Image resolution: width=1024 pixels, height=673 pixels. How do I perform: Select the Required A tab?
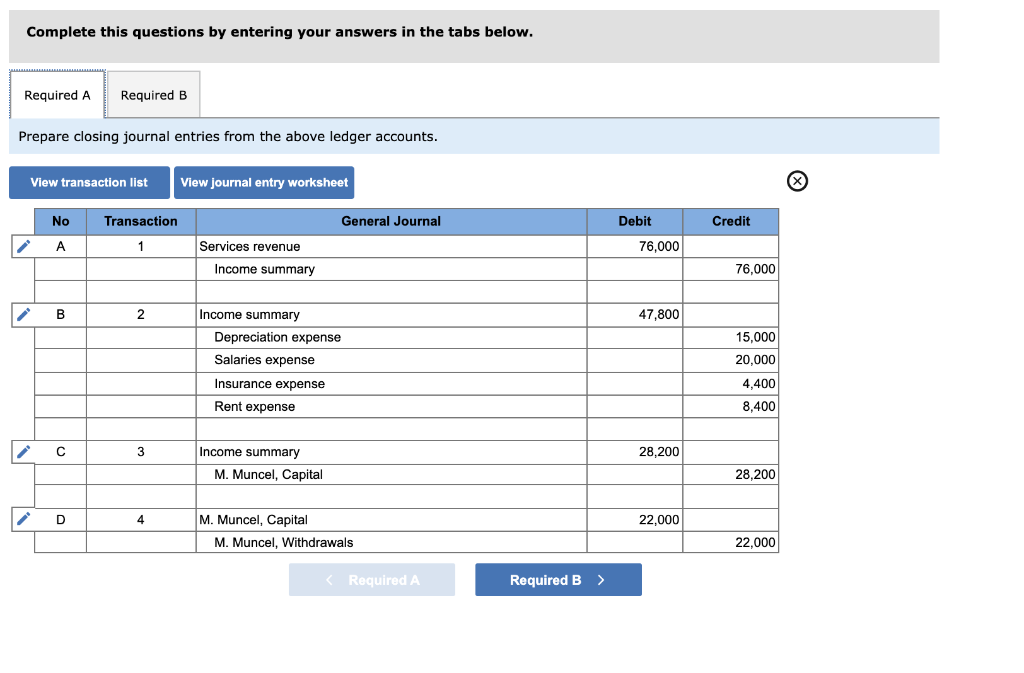click(x=56, y=94)
